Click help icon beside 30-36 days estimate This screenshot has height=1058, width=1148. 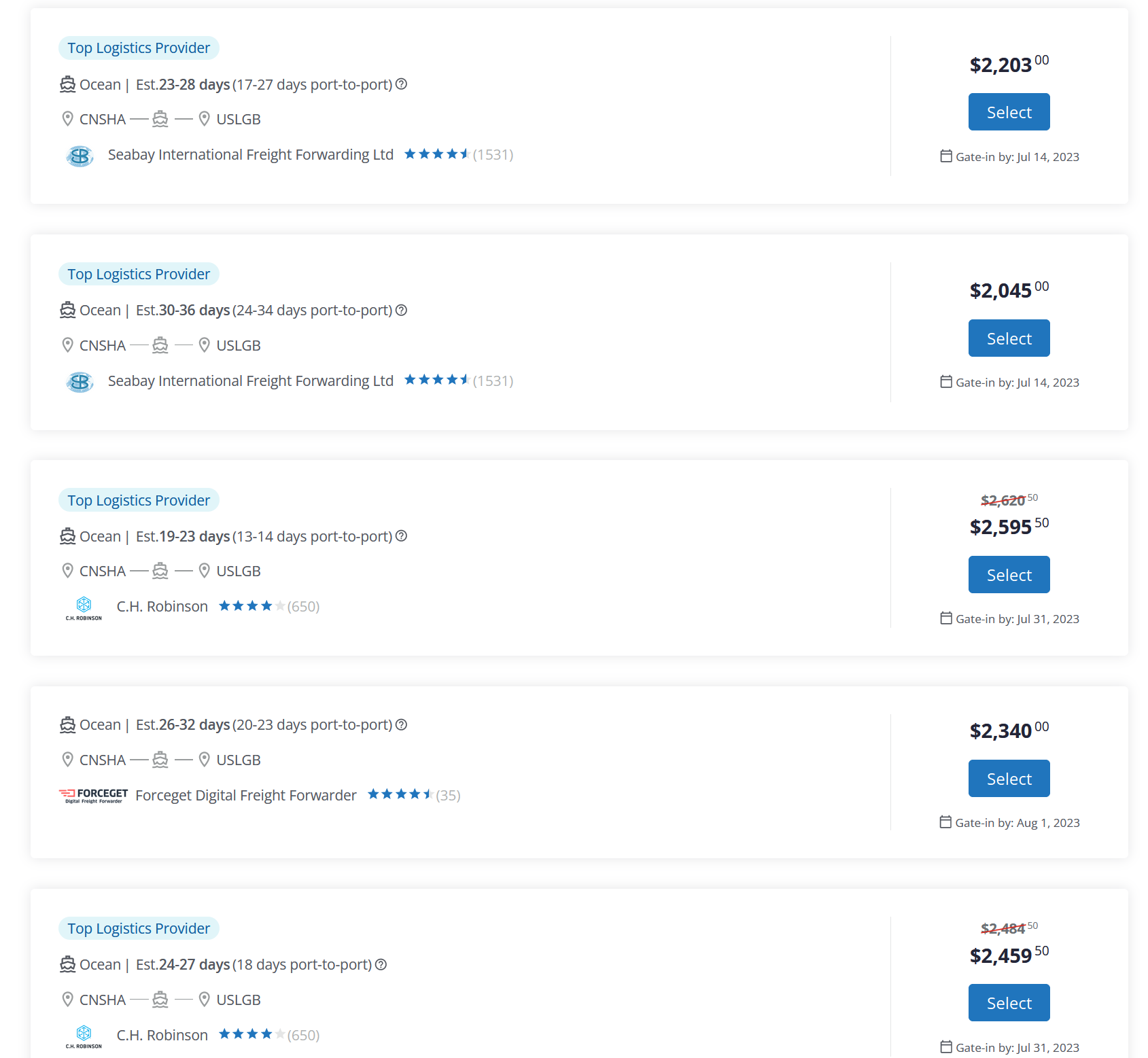(401, 311)
